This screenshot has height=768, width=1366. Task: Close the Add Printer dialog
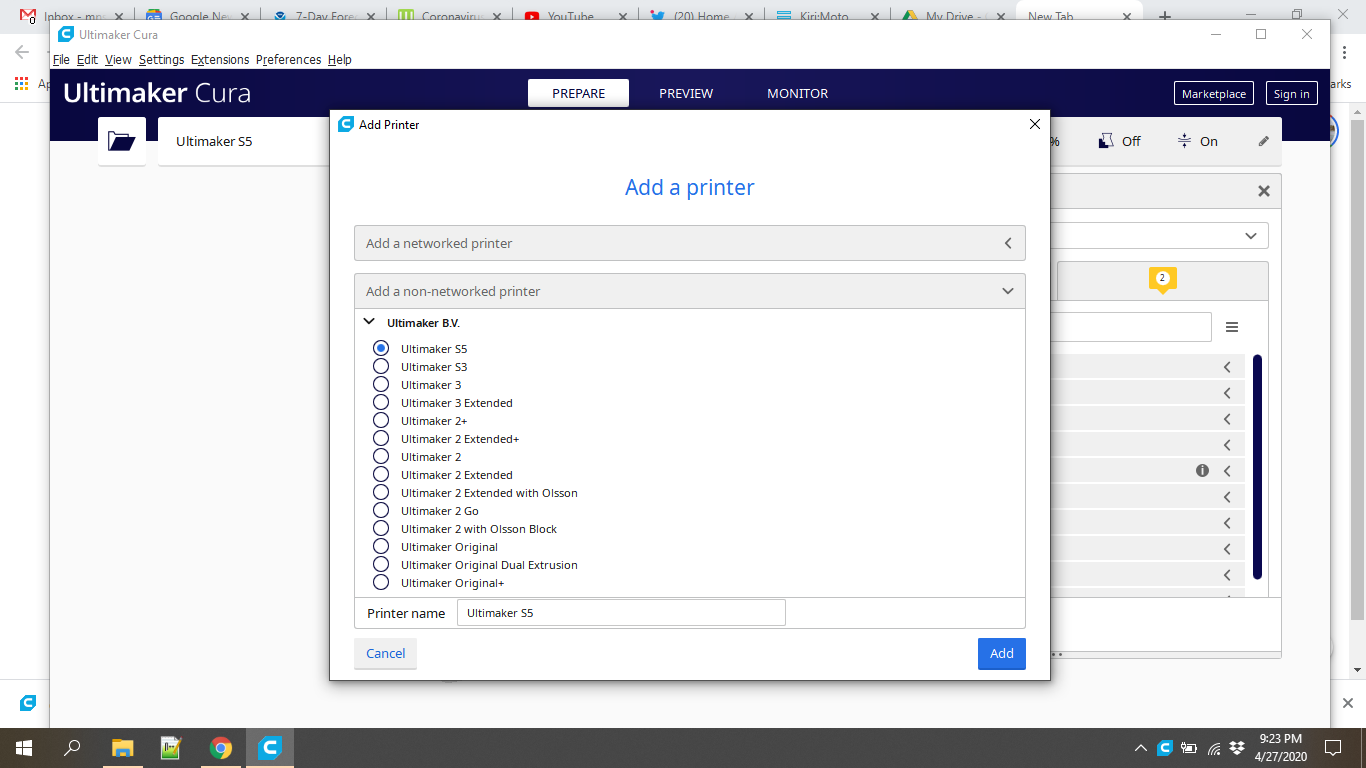coord(1035,124)
